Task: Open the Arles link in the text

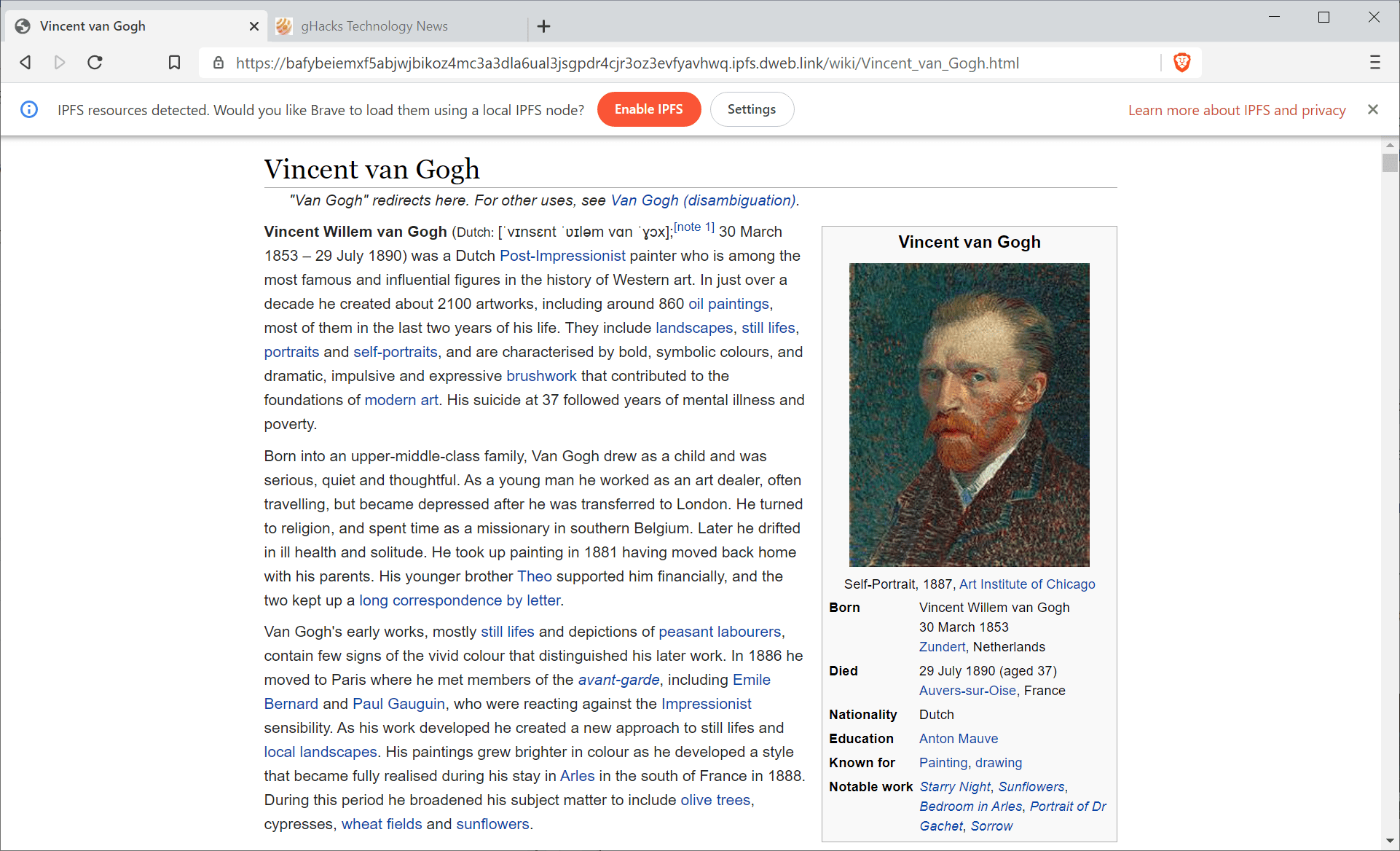Action: pyautogui.click(x=577, y=776)
